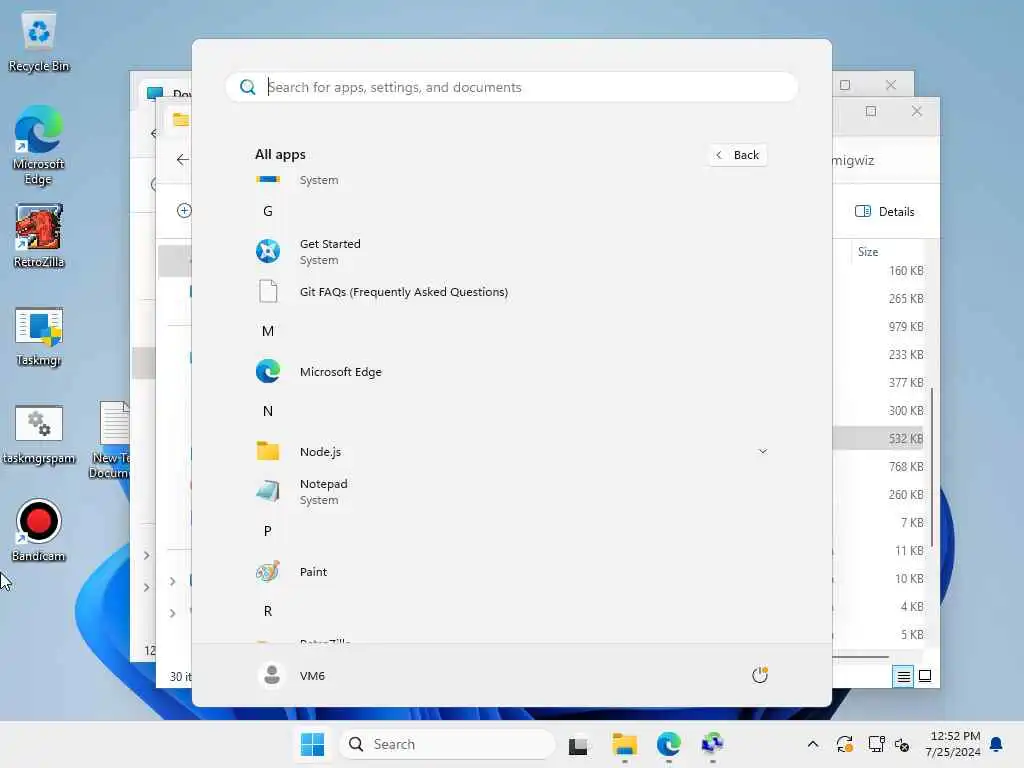Expand the Node.js folder chevron
Screen dimensions: 1024x768
[x=762, y=451]
